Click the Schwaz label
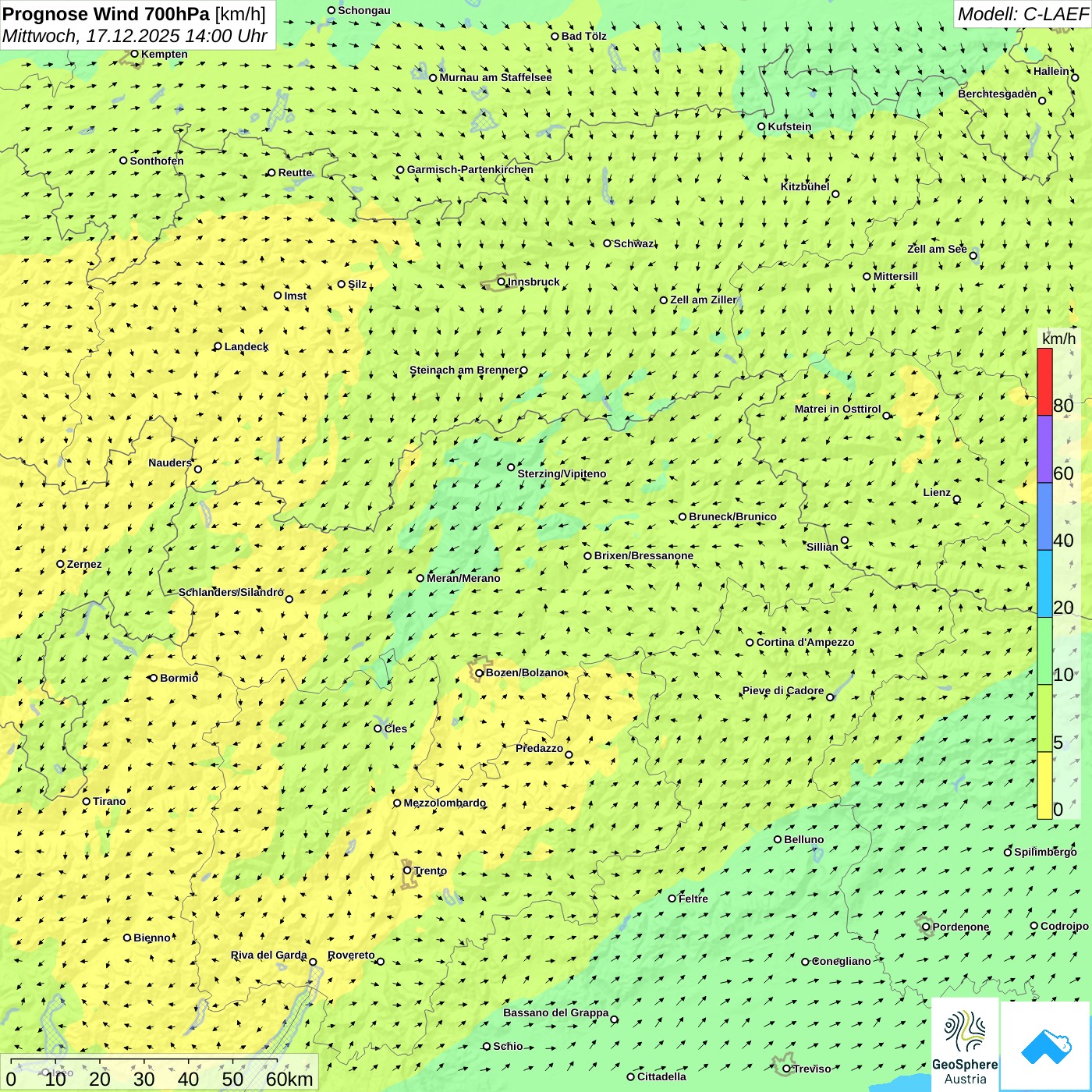The width and height of the screenshot is (1092, 1092). coord(634,243)
